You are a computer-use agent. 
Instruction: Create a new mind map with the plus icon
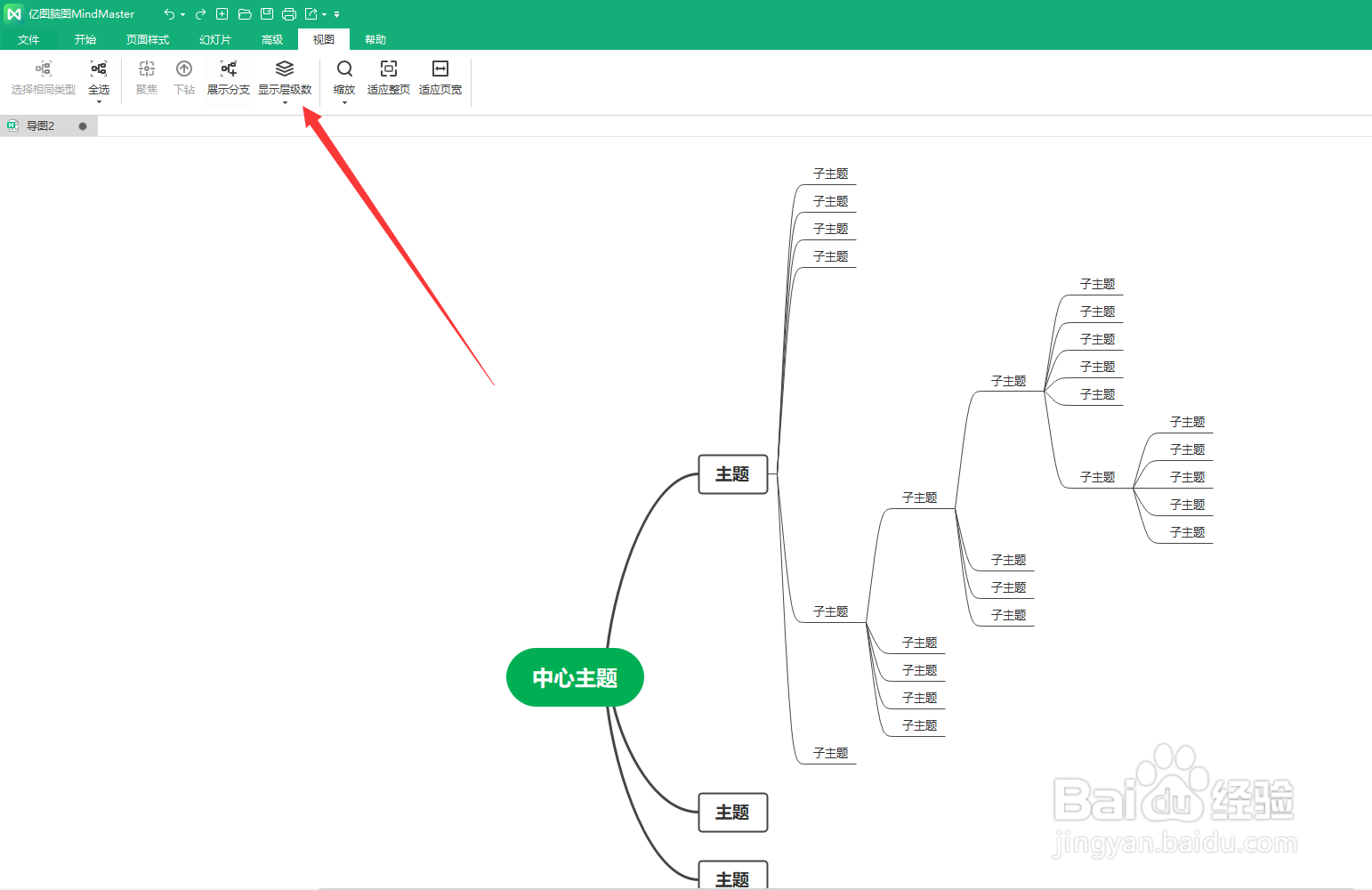(x=222, y=14)
